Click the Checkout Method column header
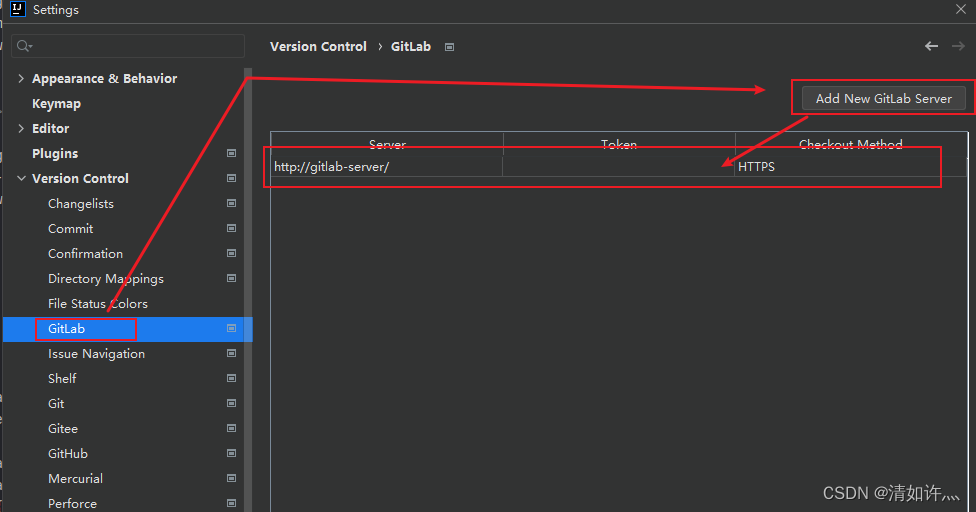976x512 pixels. pos(851,144)
